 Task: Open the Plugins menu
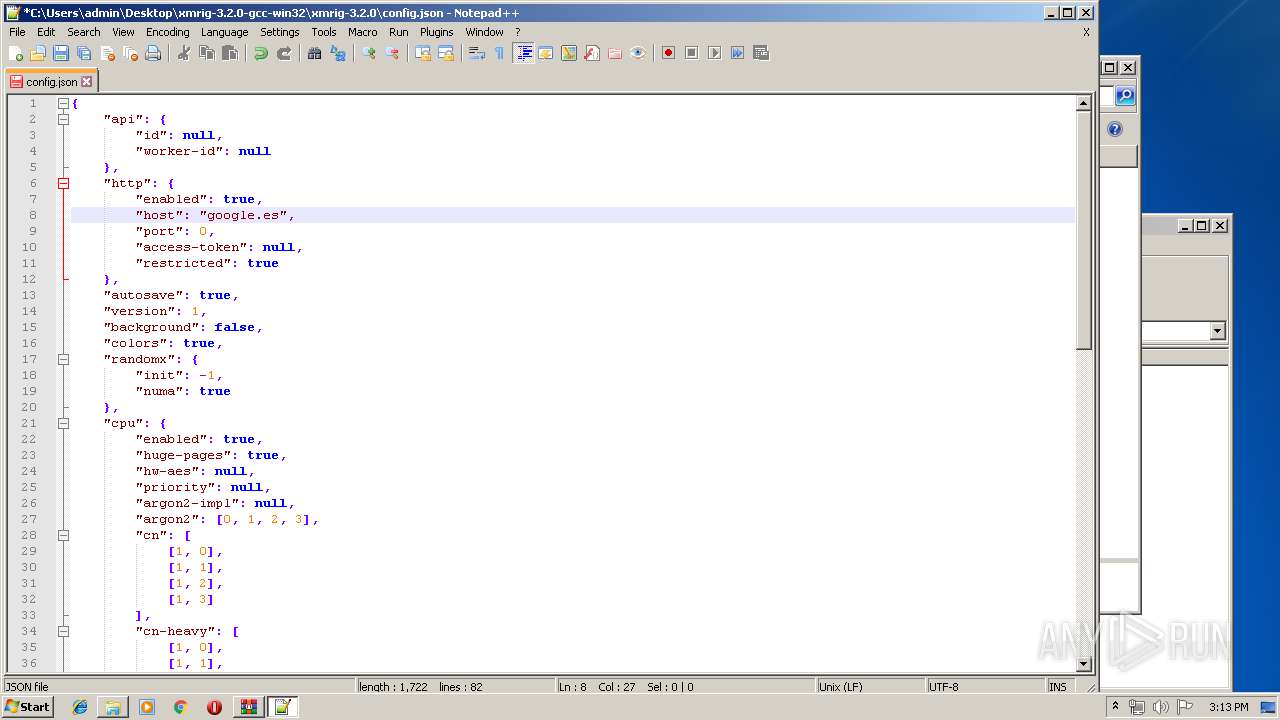click(437, 32)
